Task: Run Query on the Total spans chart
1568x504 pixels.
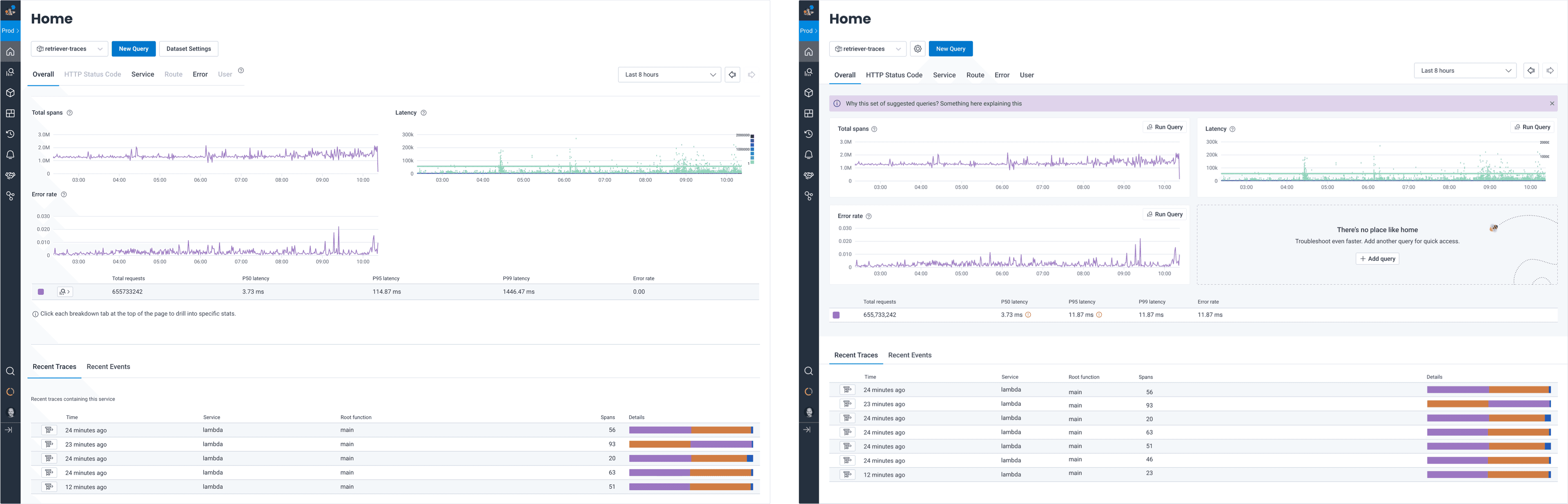Action: pyautogui.click(x=1165, y=127)
